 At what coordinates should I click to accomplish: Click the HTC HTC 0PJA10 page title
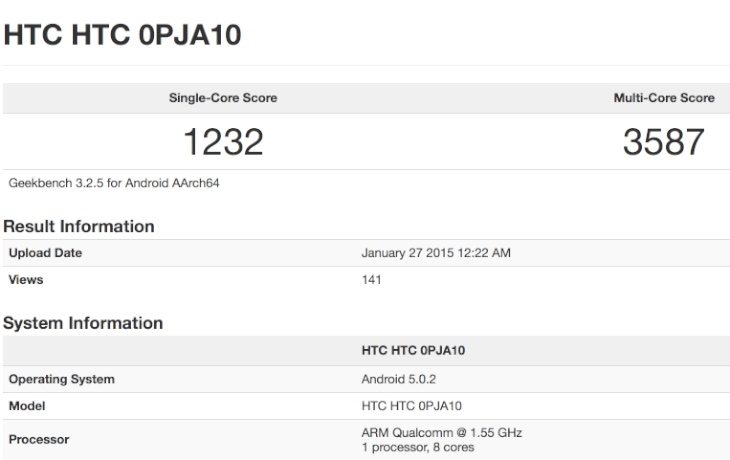(x=122, y=35)
